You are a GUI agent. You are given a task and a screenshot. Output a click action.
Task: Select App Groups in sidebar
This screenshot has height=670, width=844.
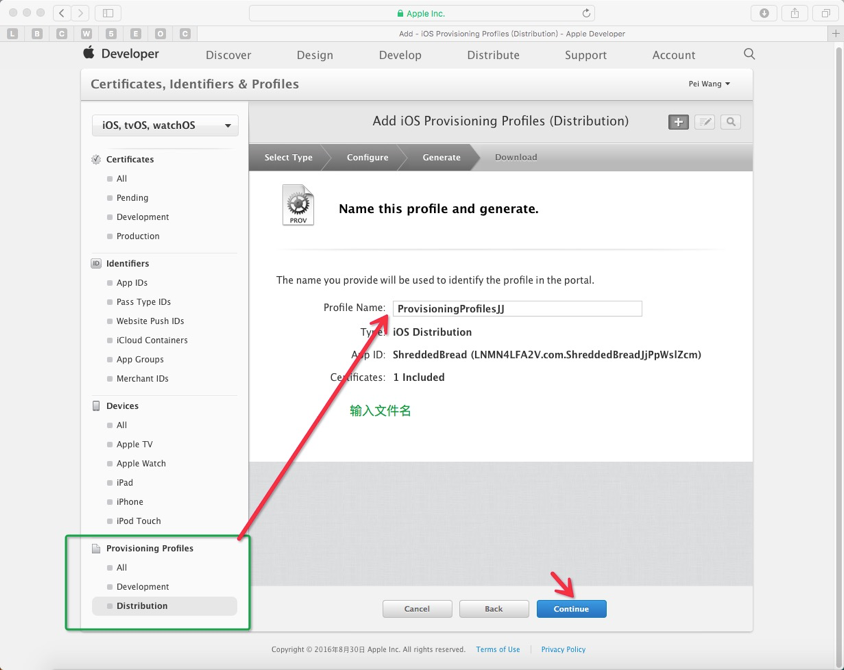(140, 359)
